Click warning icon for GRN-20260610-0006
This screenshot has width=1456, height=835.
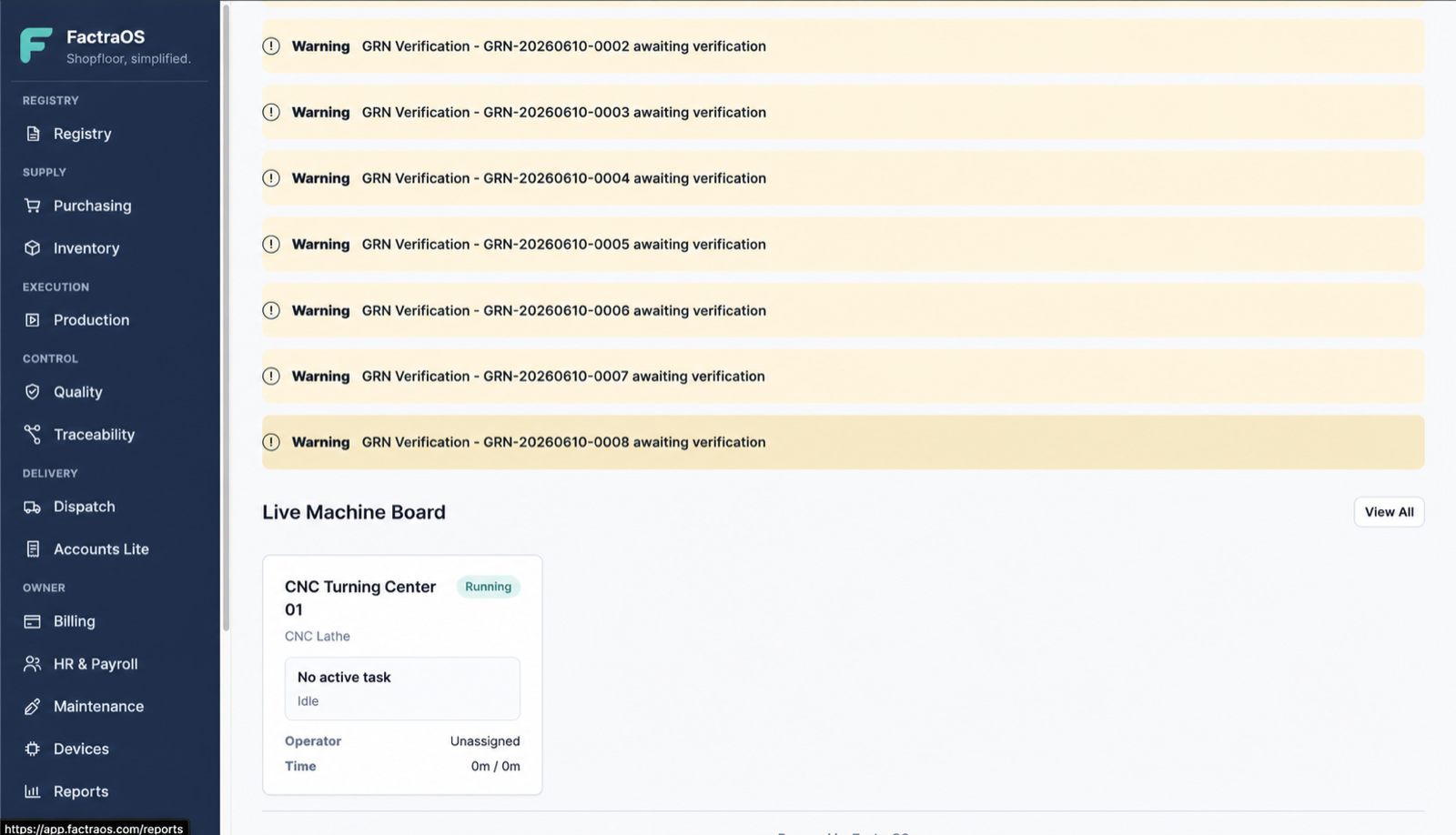pyautogui.click(x=271, y=310)
